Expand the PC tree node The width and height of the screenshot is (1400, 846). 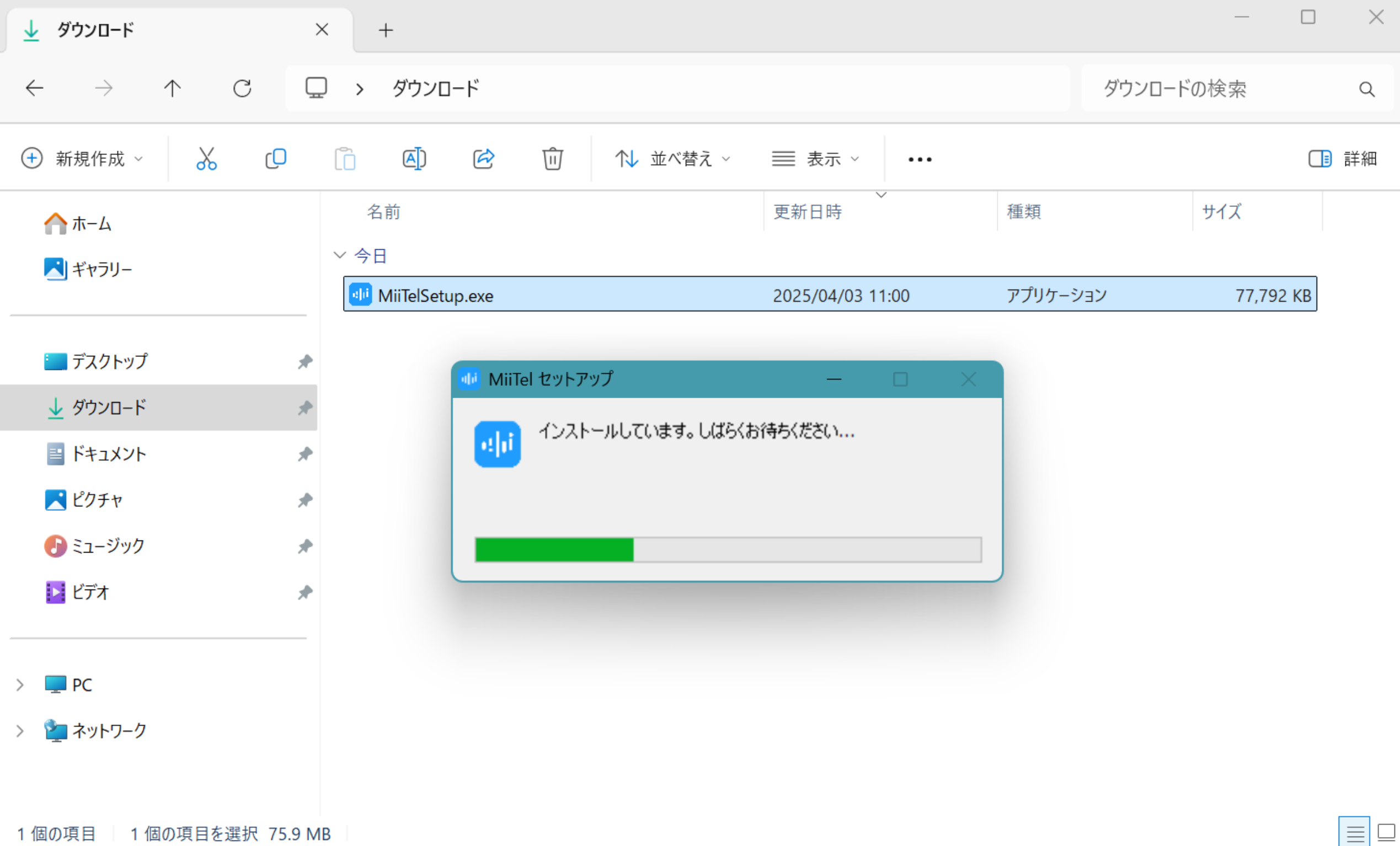[20, 684]
